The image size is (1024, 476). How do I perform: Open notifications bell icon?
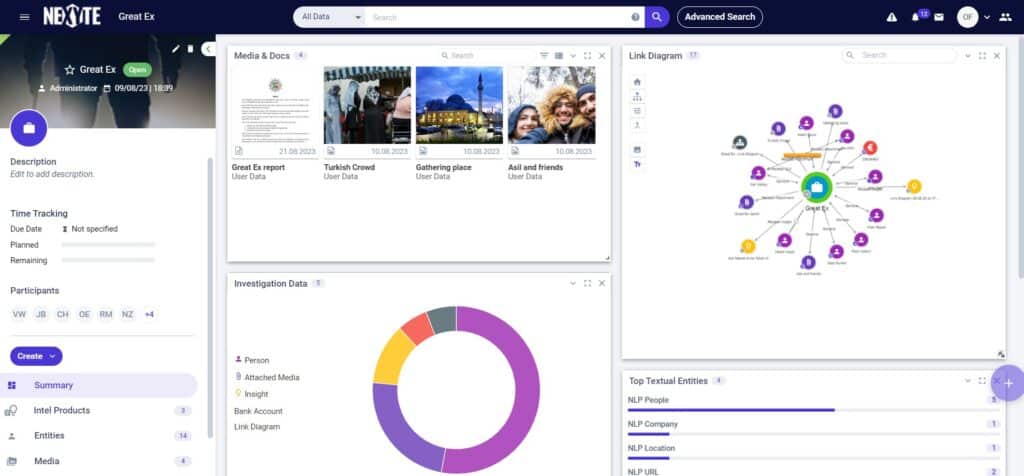point(915,18)
